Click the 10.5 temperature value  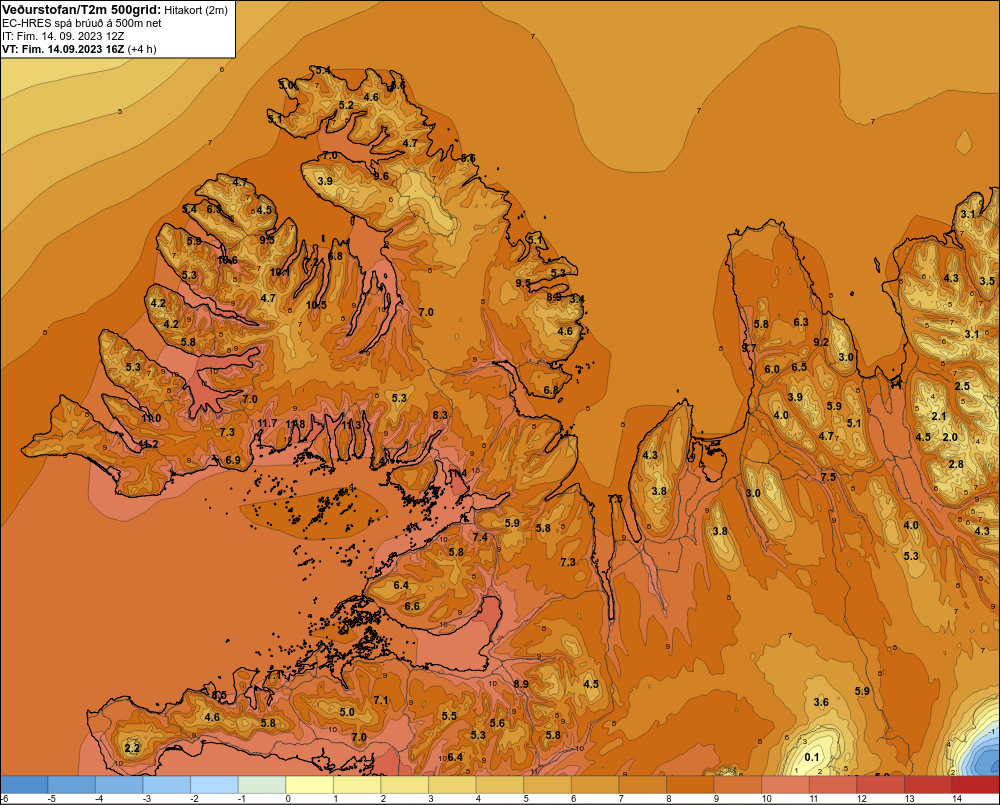[x=316, y=305]
